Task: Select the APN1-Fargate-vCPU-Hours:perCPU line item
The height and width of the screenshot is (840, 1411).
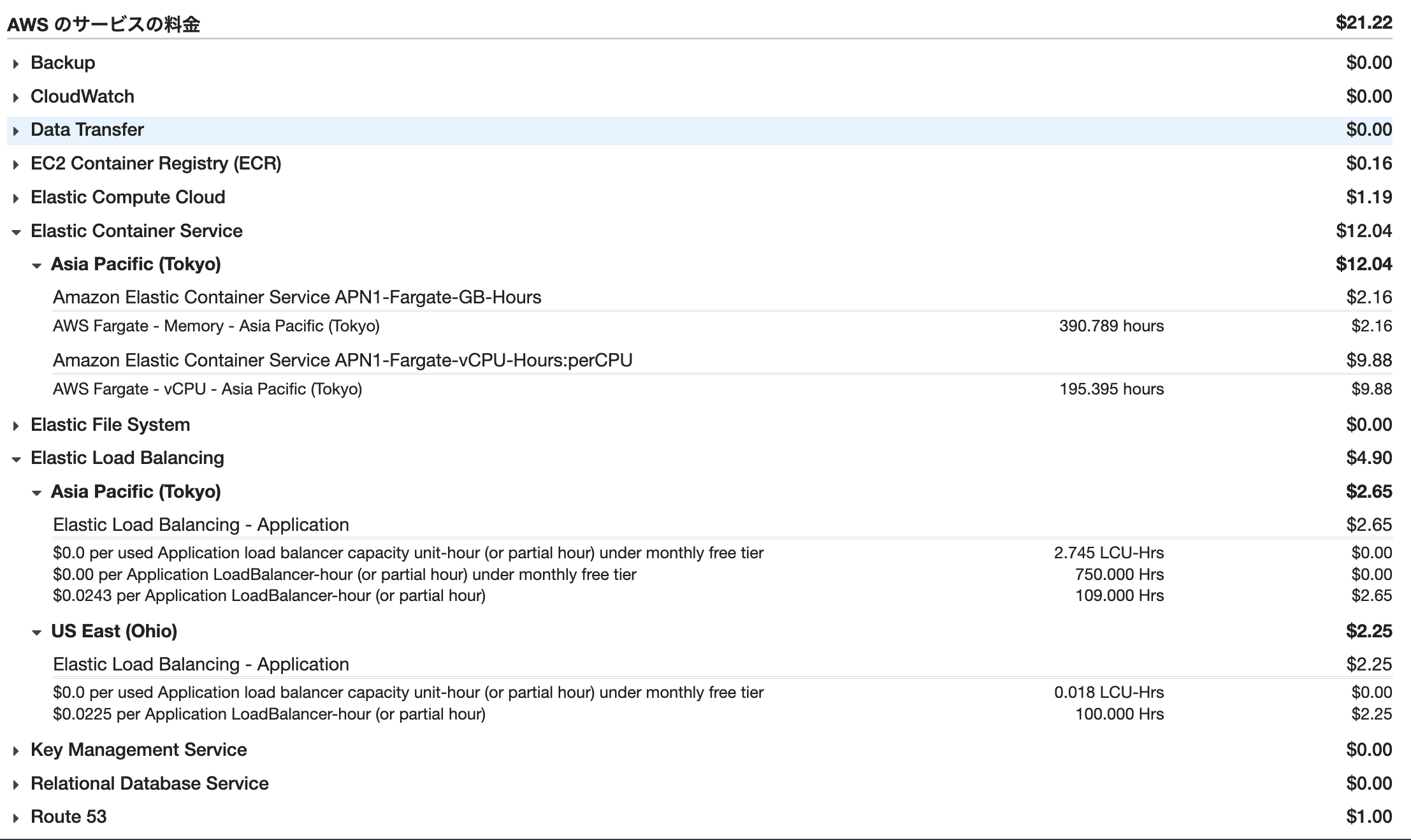Action: 342,360
